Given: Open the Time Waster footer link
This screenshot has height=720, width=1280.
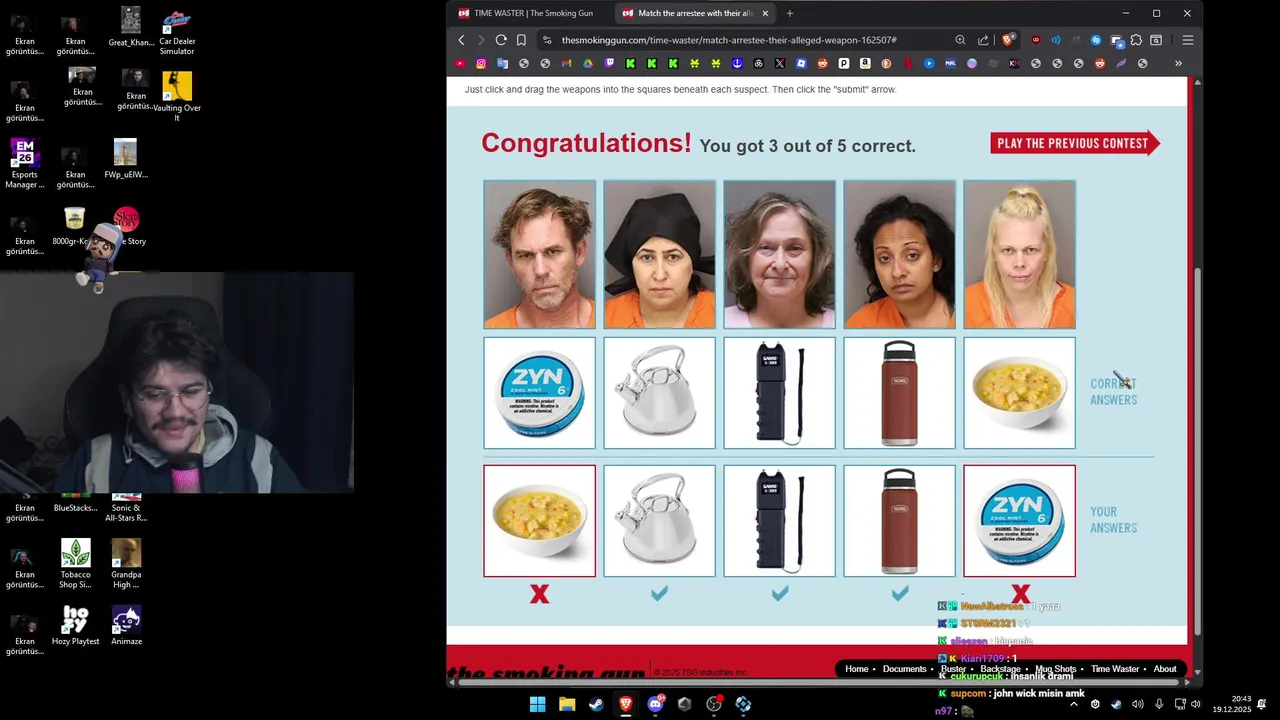Looking at the screenshot, I should coord(1115,669).
